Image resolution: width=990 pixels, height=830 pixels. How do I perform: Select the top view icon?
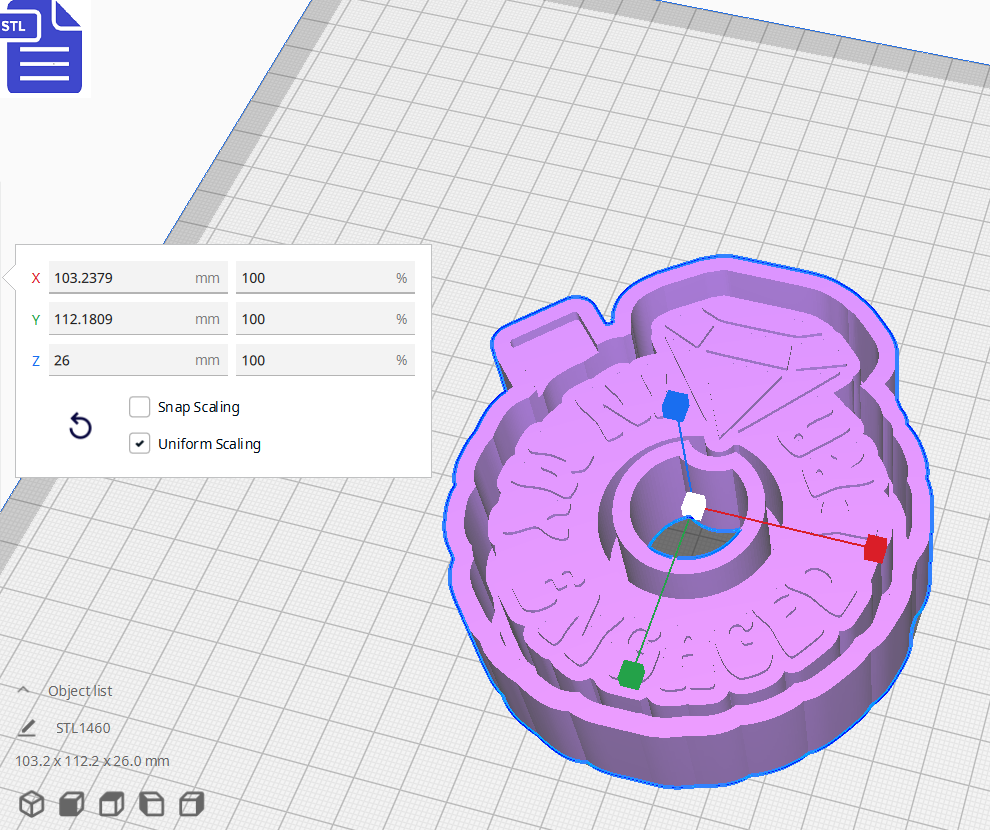pos(111,803)
